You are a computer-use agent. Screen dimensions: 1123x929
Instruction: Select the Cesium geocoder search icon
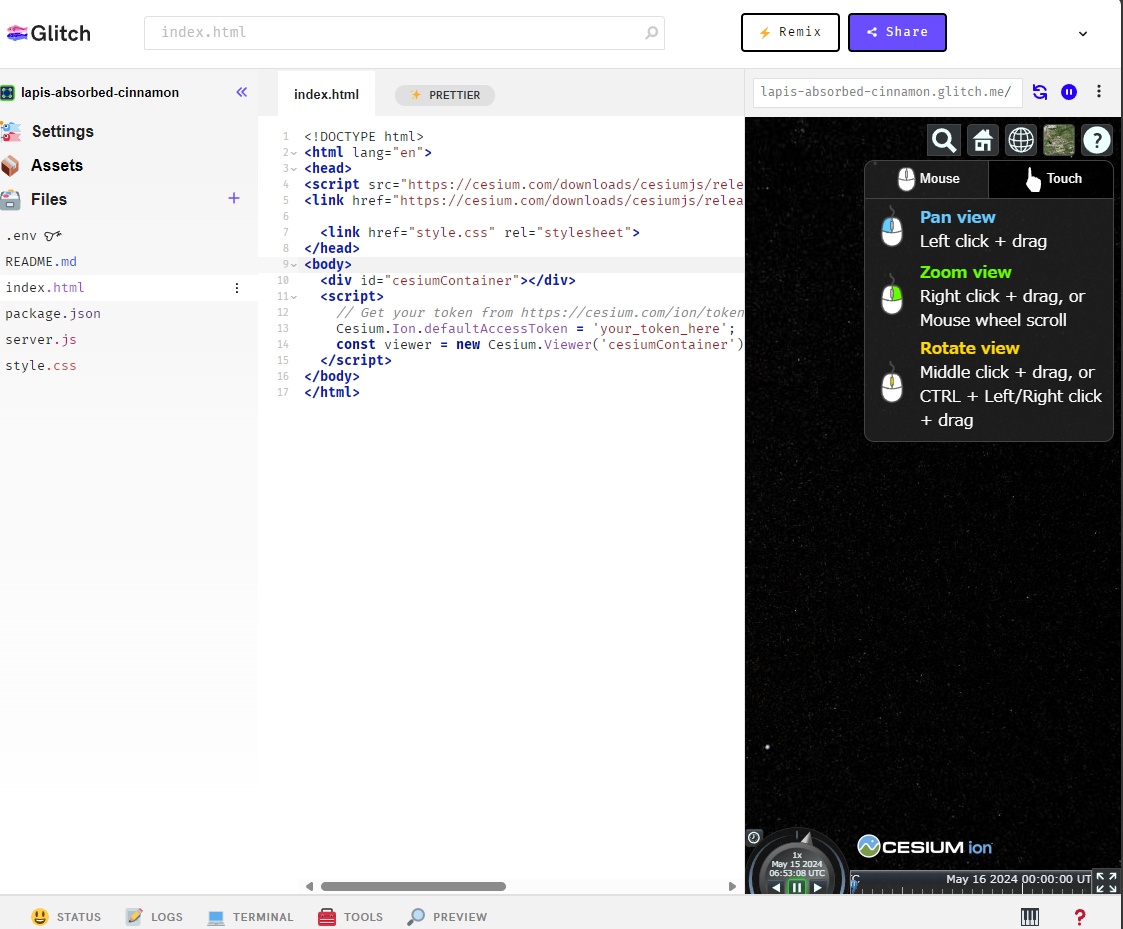[943, 140]
